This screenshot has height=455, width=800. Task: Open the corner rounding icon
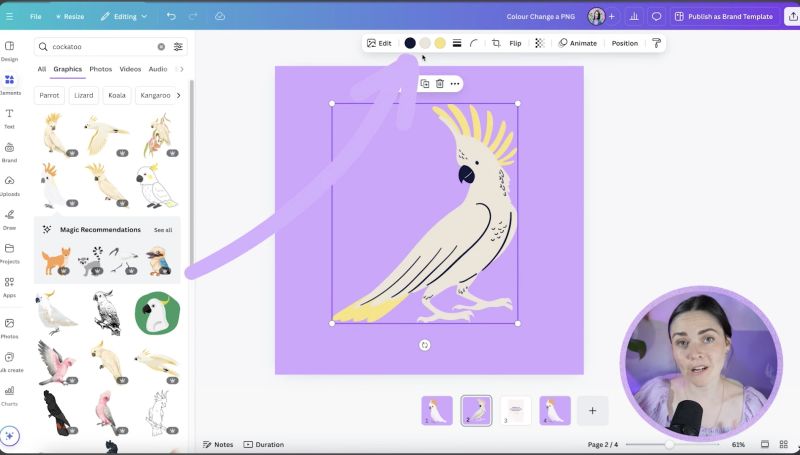(x=474, y=43)
